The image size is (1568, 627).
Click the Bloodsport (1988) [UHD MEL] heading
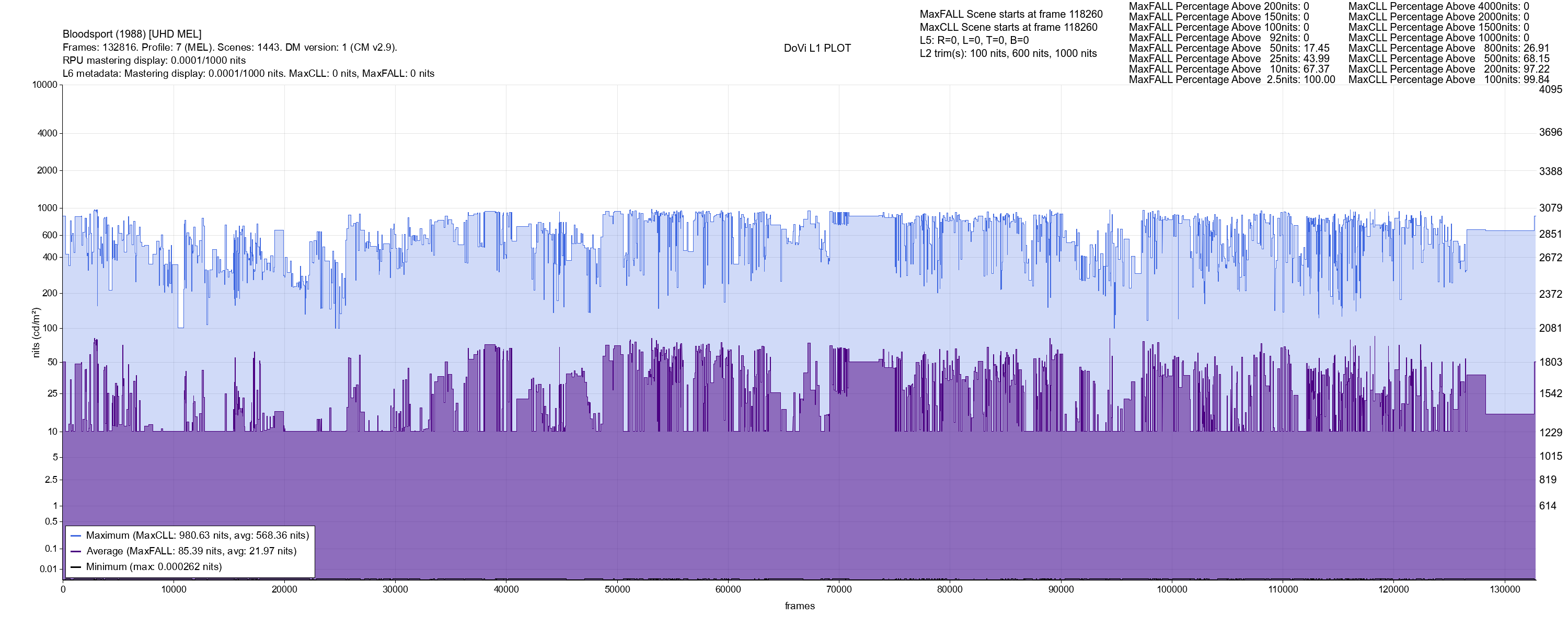(x=132, y=34)
